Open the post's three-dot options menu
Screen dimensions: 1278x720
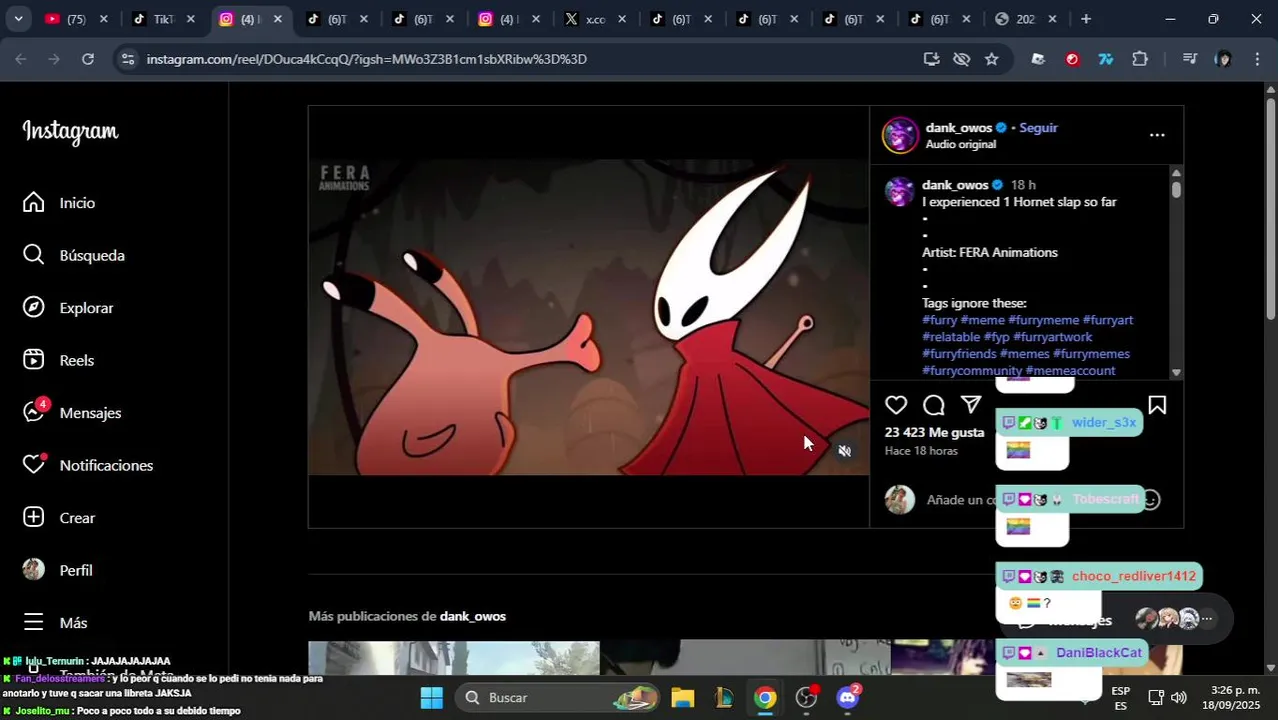pyautogui.click(x=1157, y=135)
